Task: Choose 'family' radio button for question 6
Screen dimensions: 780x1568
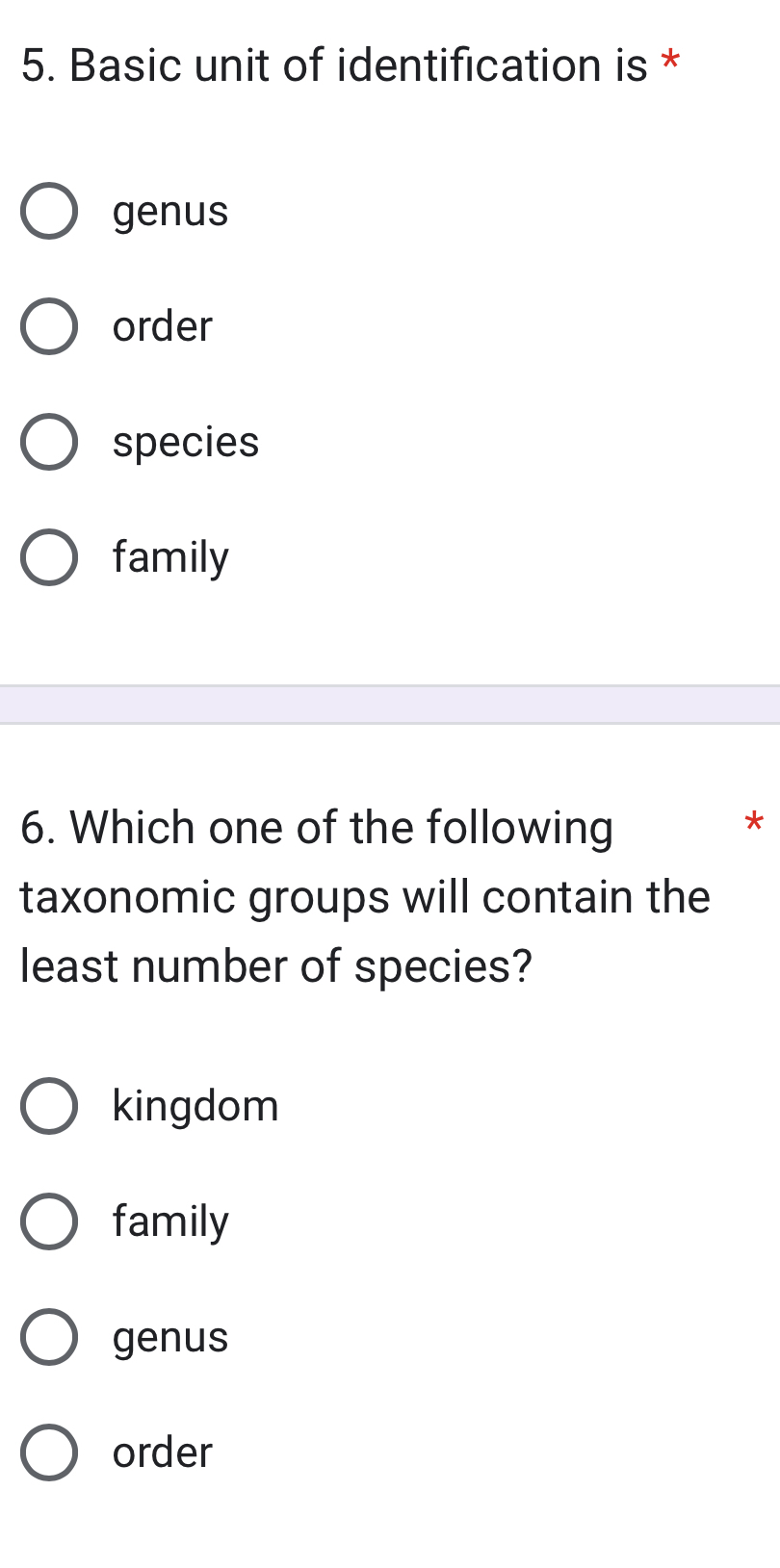Action: click(x=49, y=1221)
